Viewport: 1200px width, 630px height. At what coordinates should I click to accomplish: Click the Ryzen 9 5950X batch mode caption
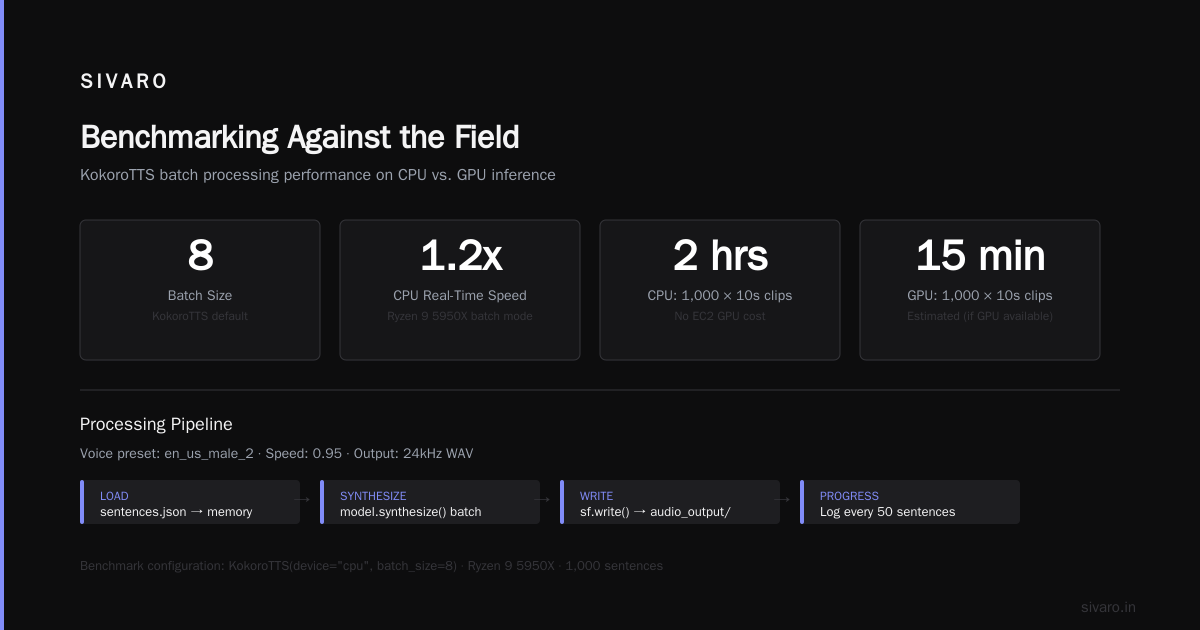coord(460,316)
